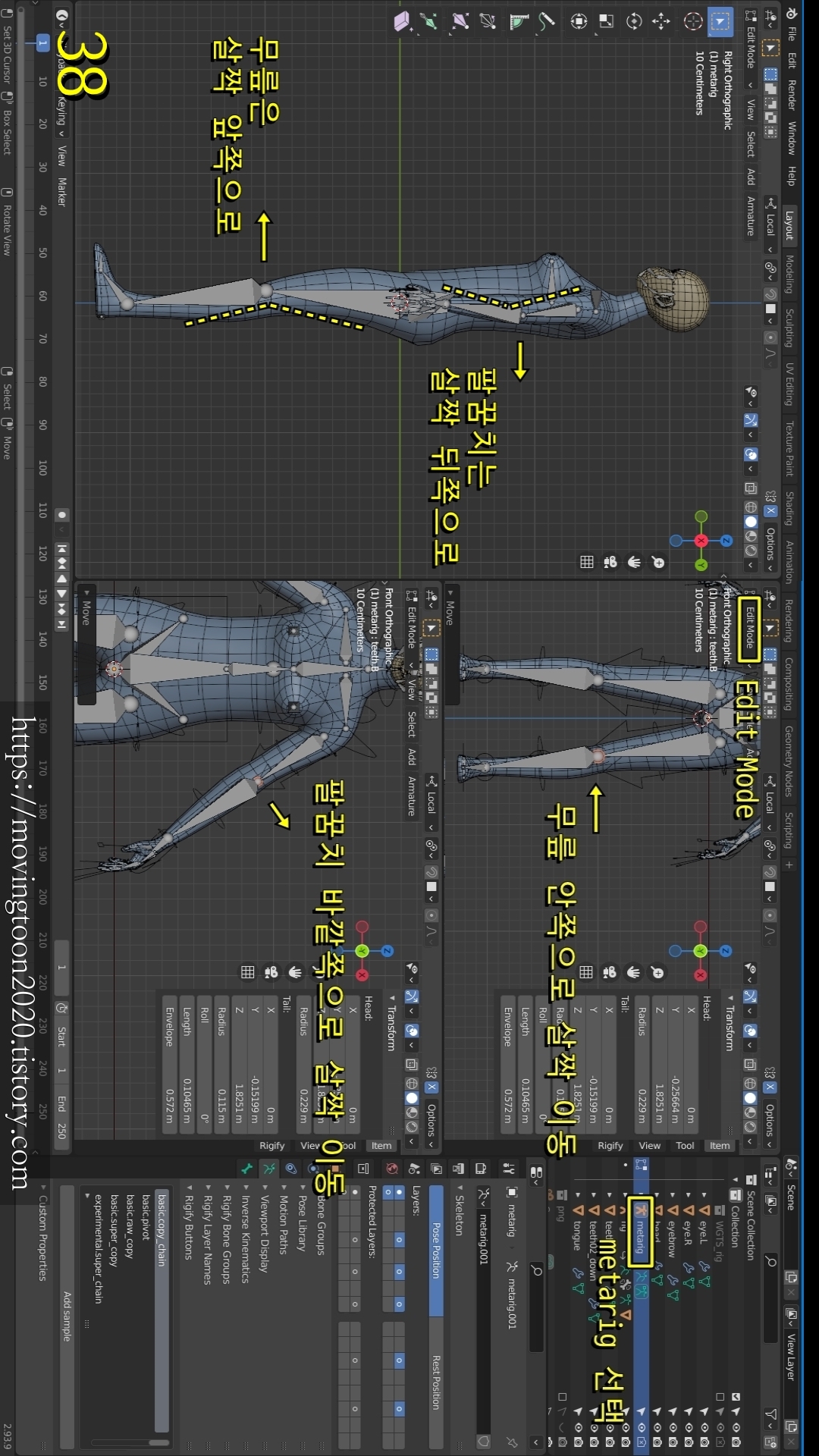819x1456 pixels.
Task: Click the Blender logo menu icon
Action: coord(791,13)
